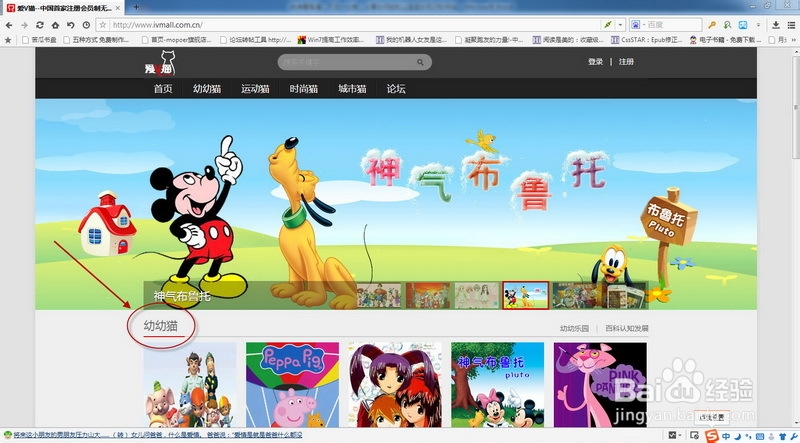Select the 城市猫 navigation item
800x443 pixels.
(352, 89)
